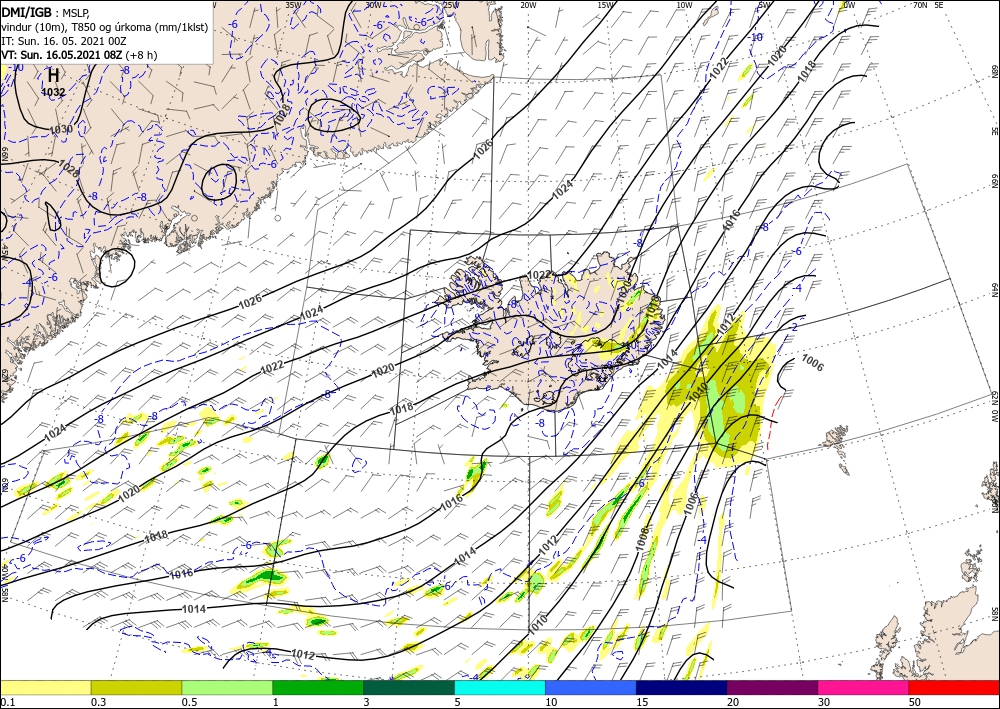1000x709 pixels.
Task: Click the legend value 30
Action: 824,702
